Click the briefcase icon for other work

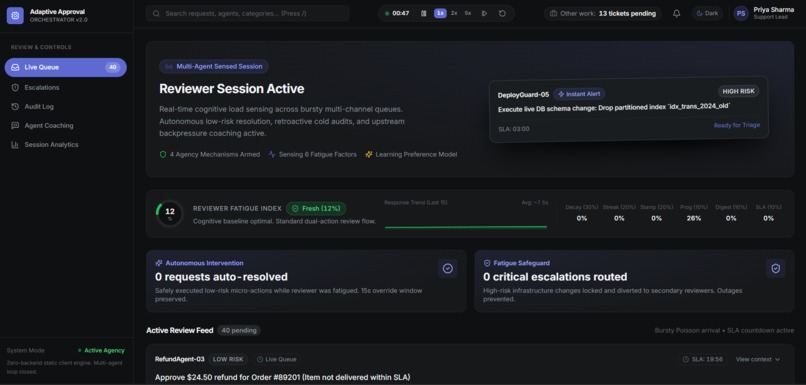coord(554,13)
